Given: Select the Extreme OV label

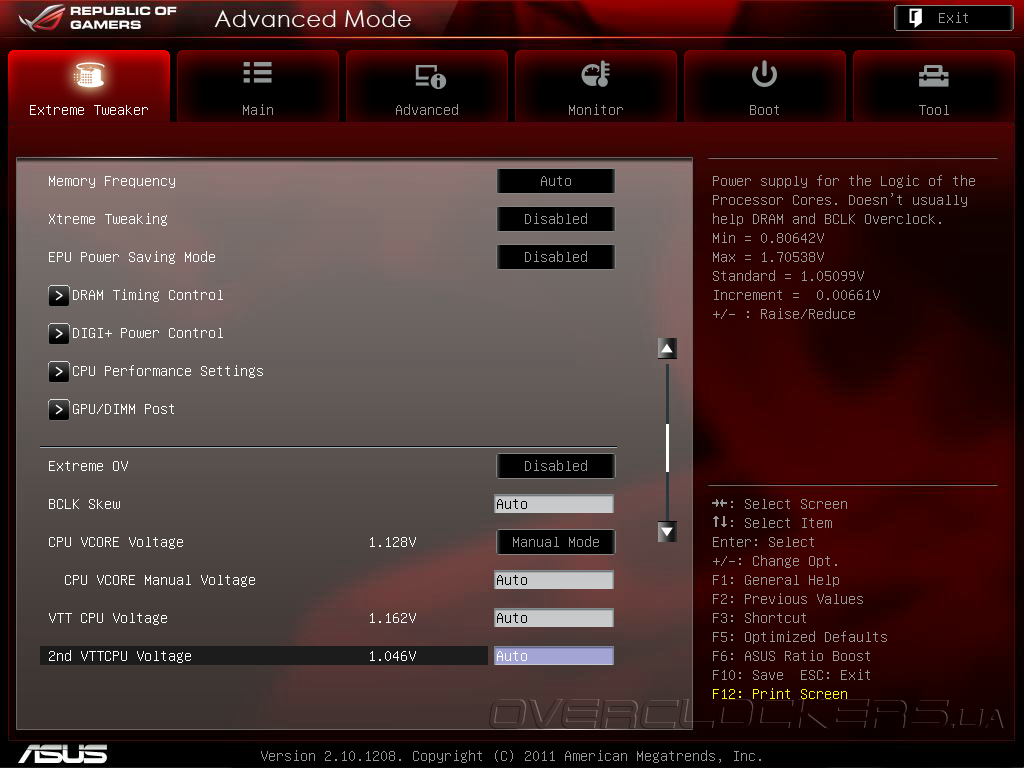Looking at the screenshot, I should pyautogui.click(x=88, y=466).
